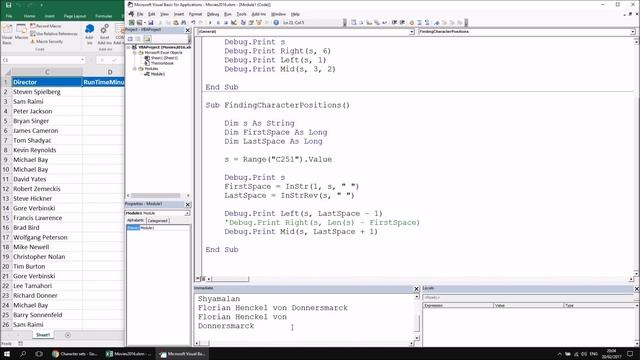Click the Reset stop icon in VBA toolbar
The height and width of the screenshot is (360, 640).
226,22
